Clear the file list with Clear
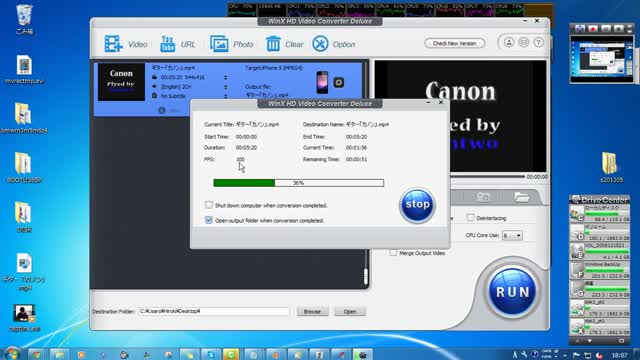This screenshot has width=640, height=360. click(x=284, y=44)
